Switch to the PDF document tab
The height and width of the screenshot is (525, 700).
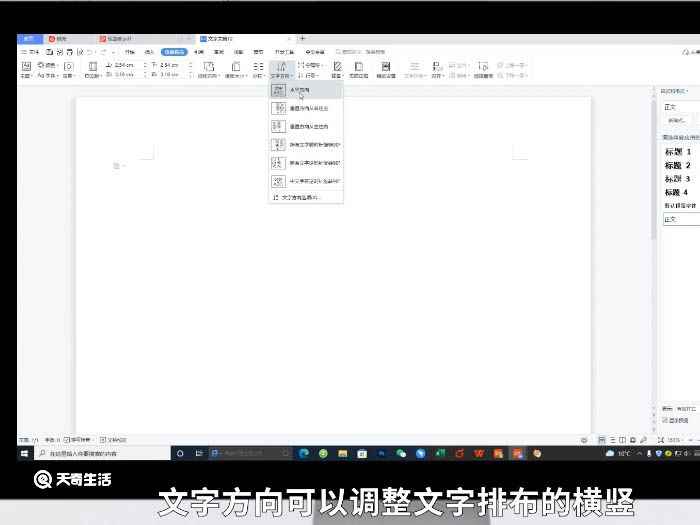pyautogui.click(x=145, y=39)
